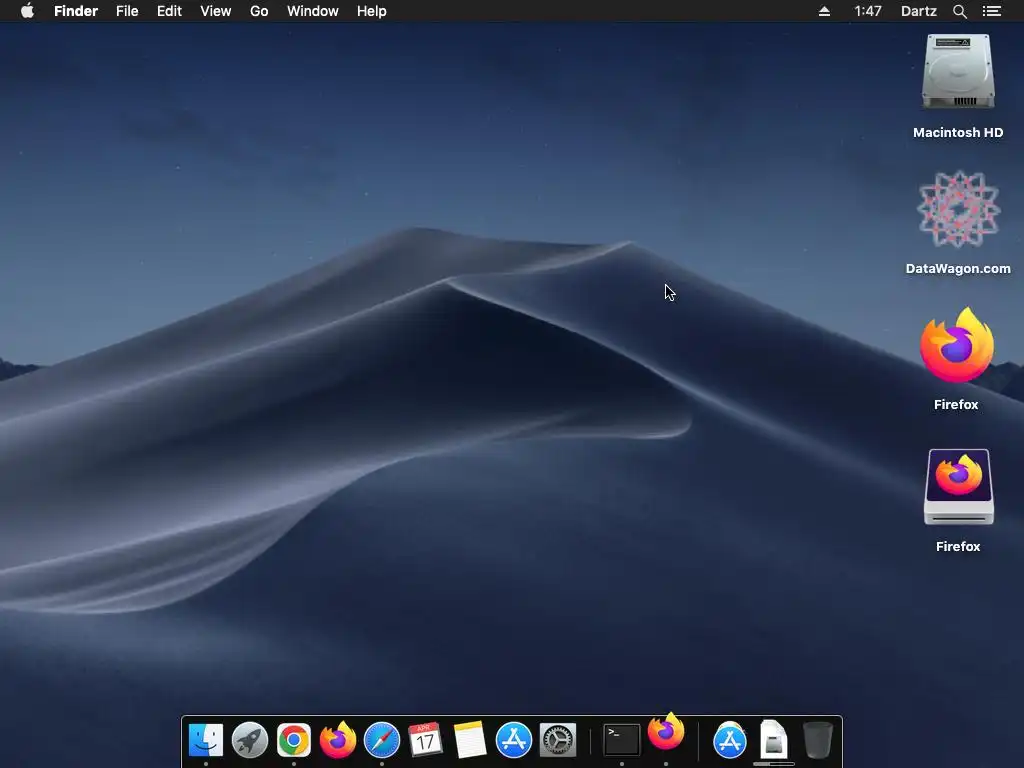Open Applications folder stack in Dock

(x=729, y=740)
